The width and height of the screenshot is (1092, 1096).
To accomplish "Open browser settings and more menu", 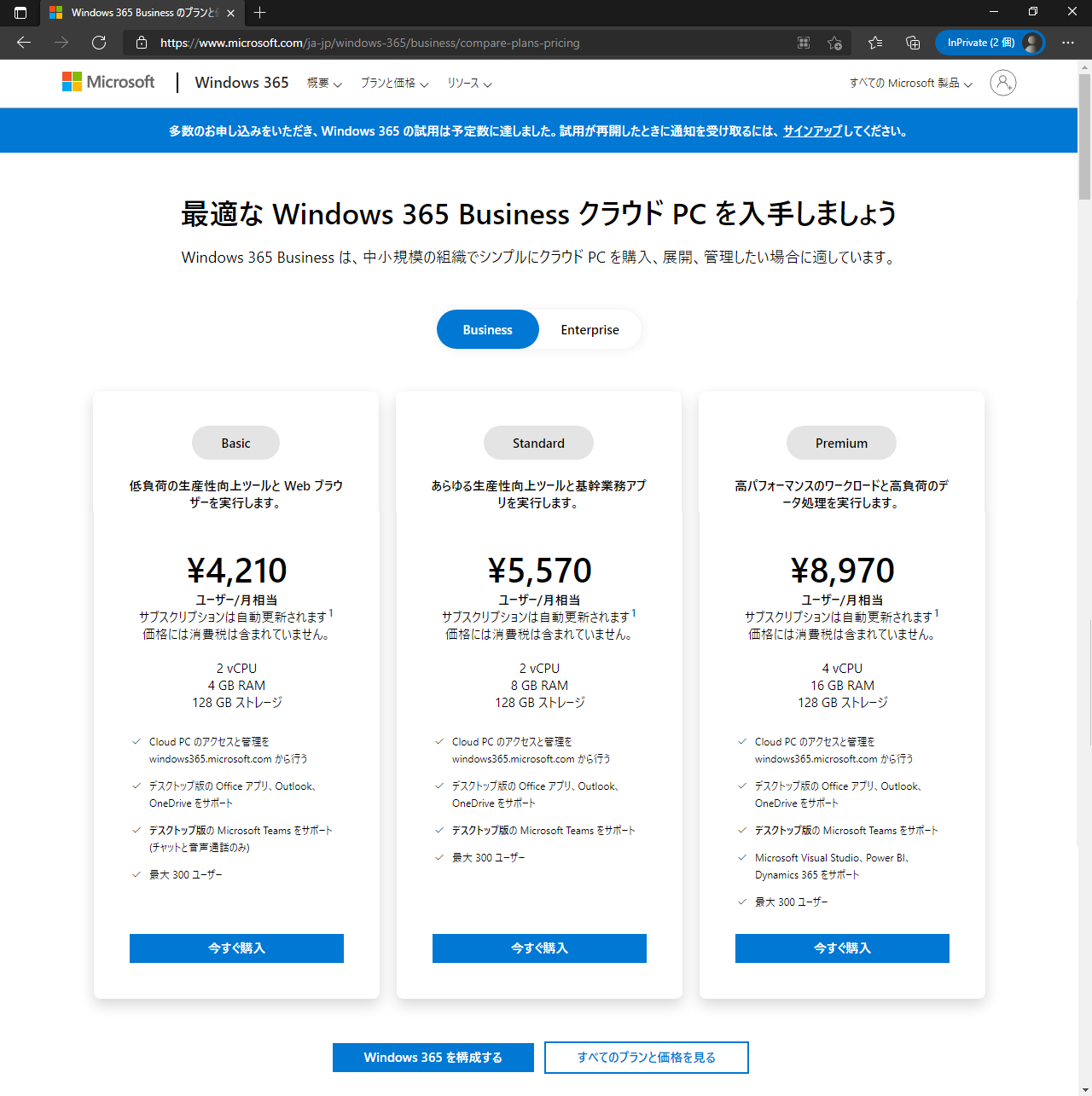I will [x=1068, y=43].
